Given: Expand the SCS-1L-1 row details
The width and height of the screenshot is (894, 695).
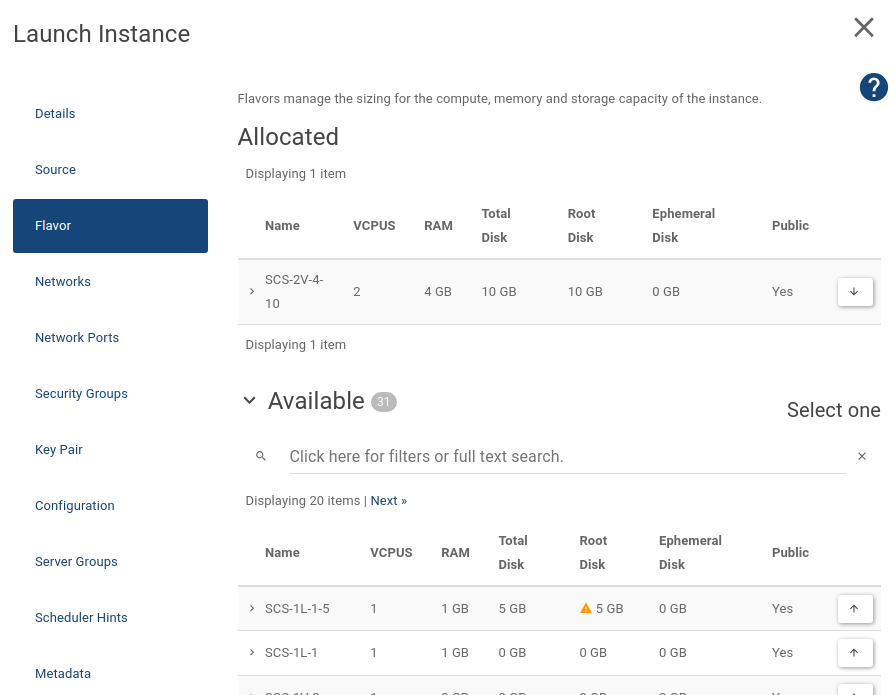Looking at the screenshot, I should [252, 653].
